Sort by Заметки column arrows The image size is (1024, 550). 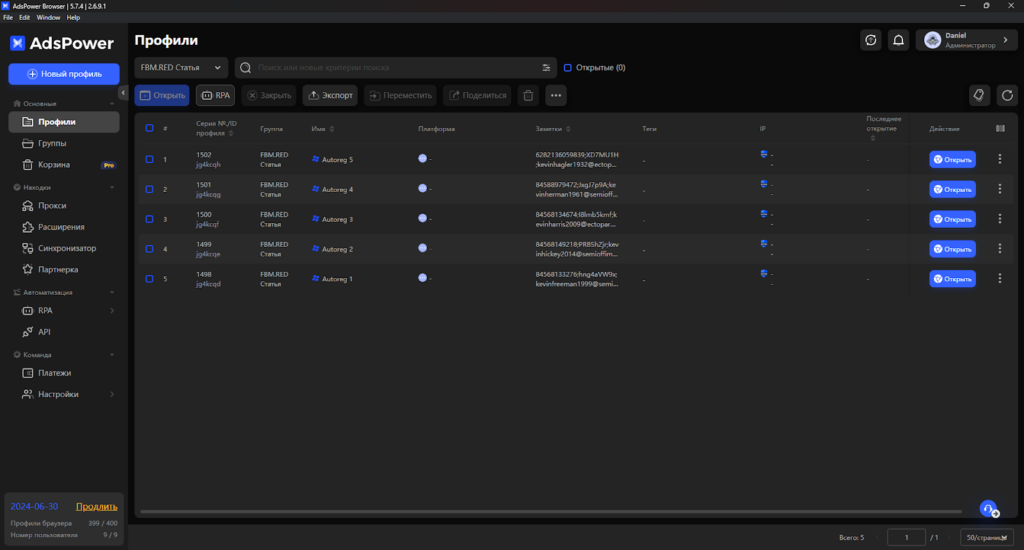[568, 129]
